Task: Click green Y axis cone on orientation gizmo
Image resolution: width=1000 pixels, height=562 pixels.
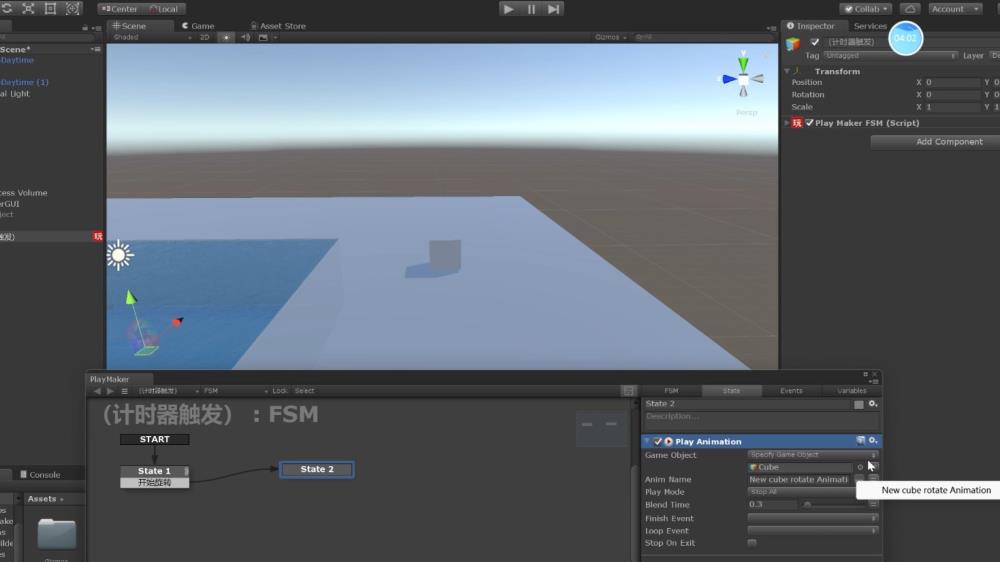Action: coord(743,63)
